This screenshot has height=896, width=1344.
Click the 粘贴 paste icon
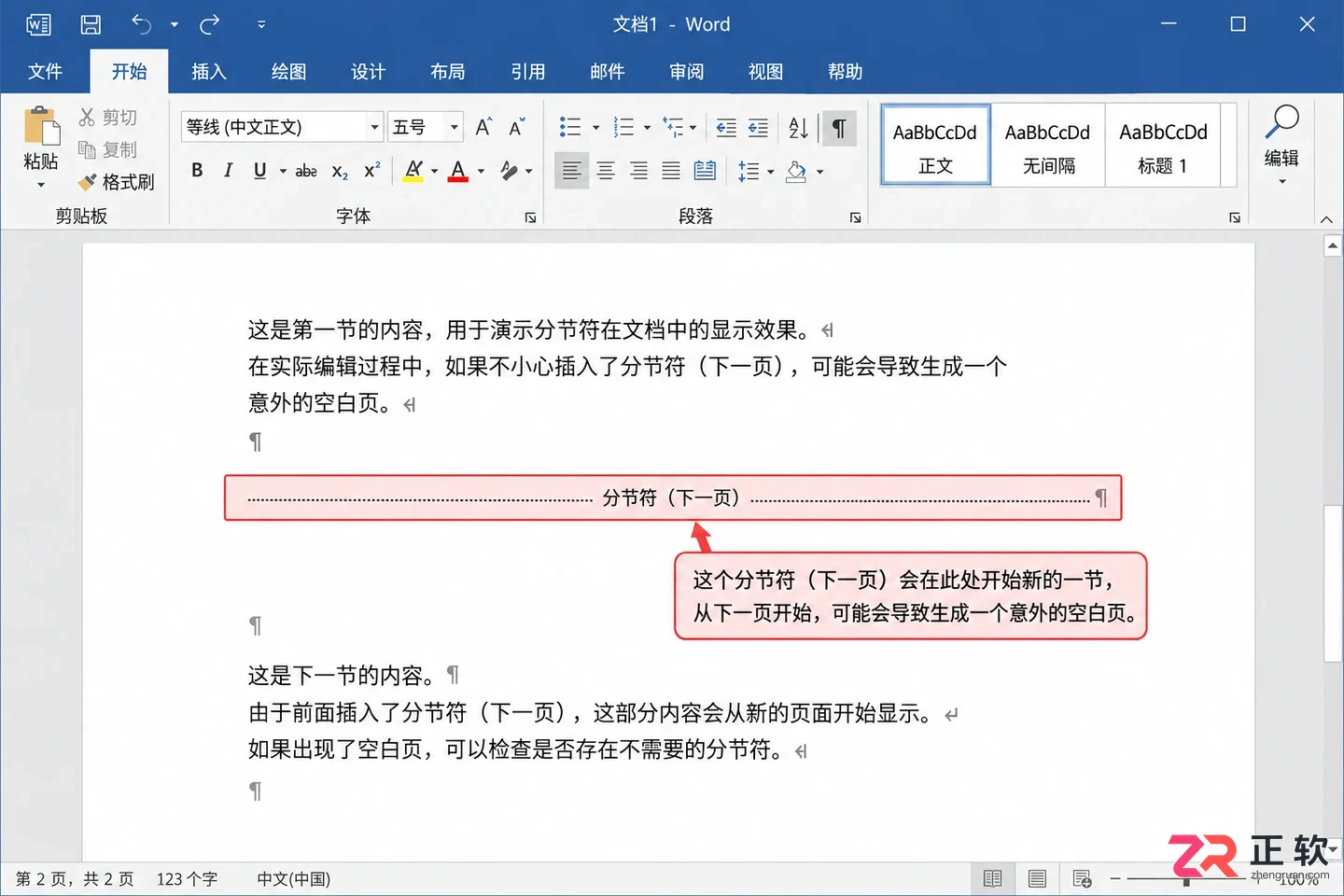click(41, 126)
